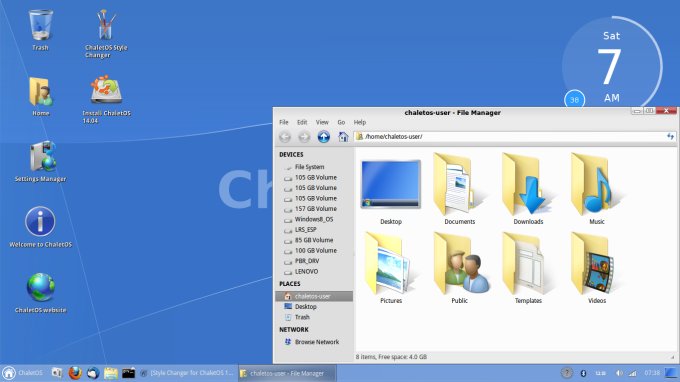This screenshot has width=680, height=382.
Task: Switch to Style Changer taskbar window
Action: (x=188, y=373)
